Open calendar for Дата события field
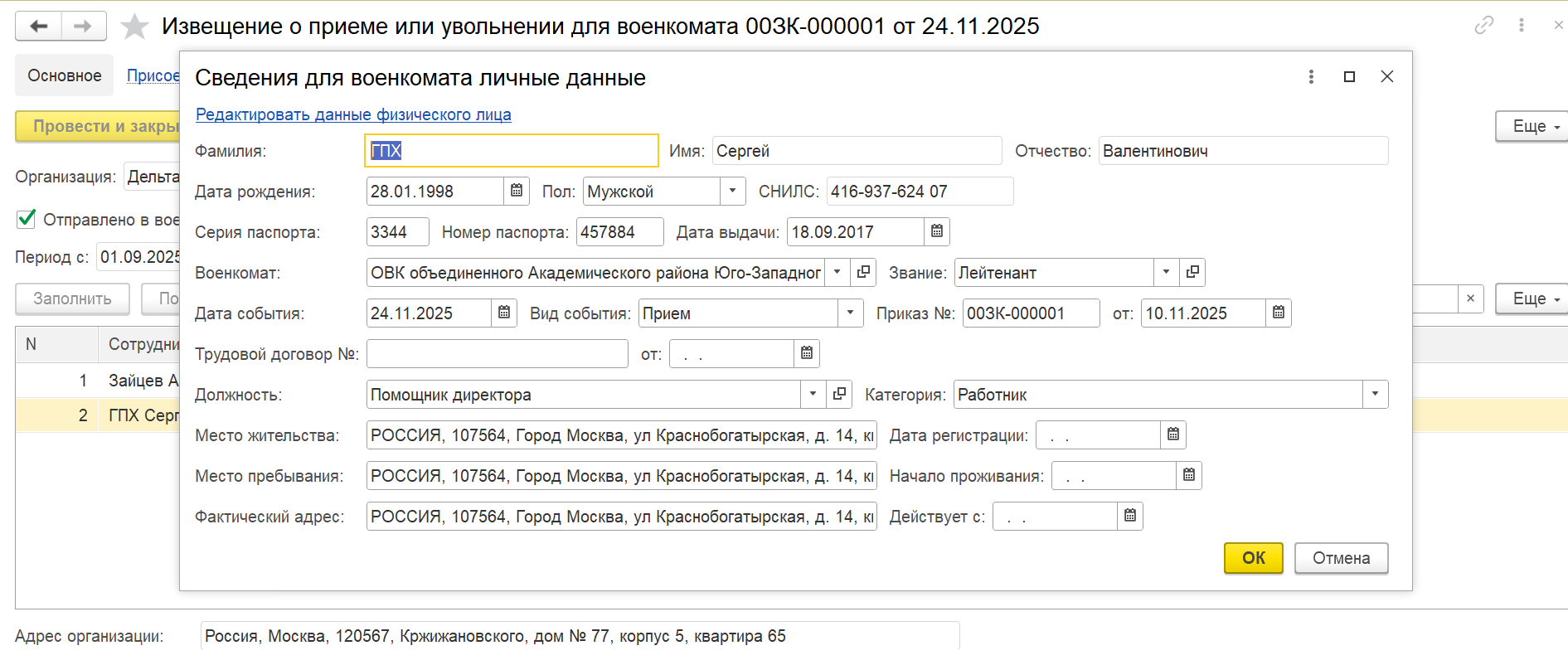1568x665 pixels. coord(504,313)
